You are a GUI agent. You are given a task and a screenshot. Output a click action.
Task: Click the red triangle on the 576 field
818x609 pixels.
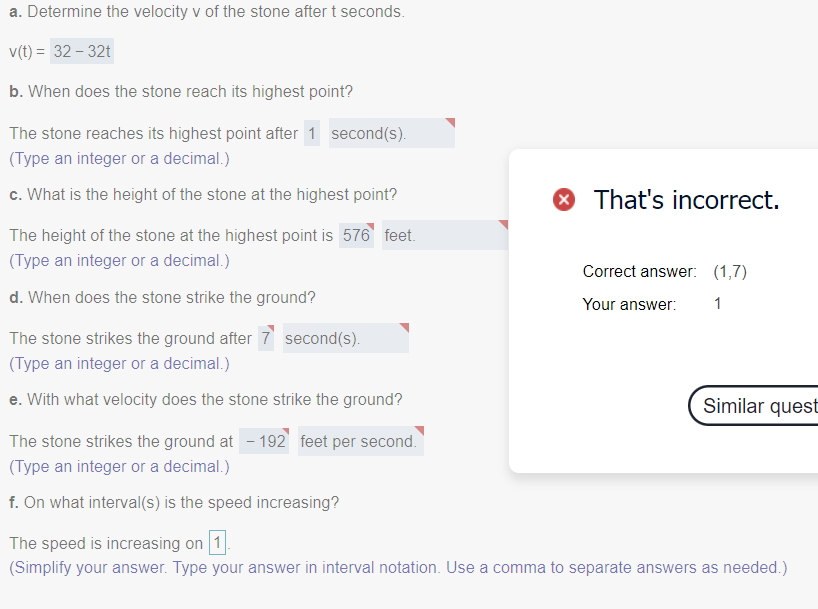click(370, 227)
